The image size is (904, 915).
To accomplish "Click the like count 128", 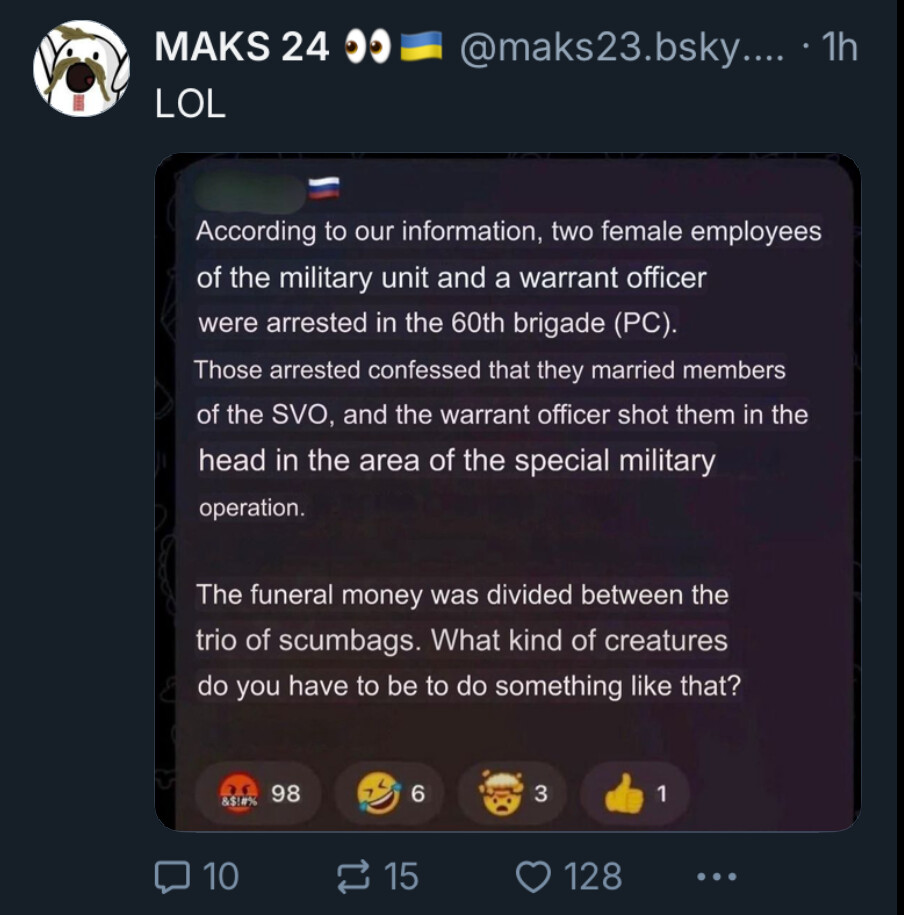I will [x=592, y=876].
